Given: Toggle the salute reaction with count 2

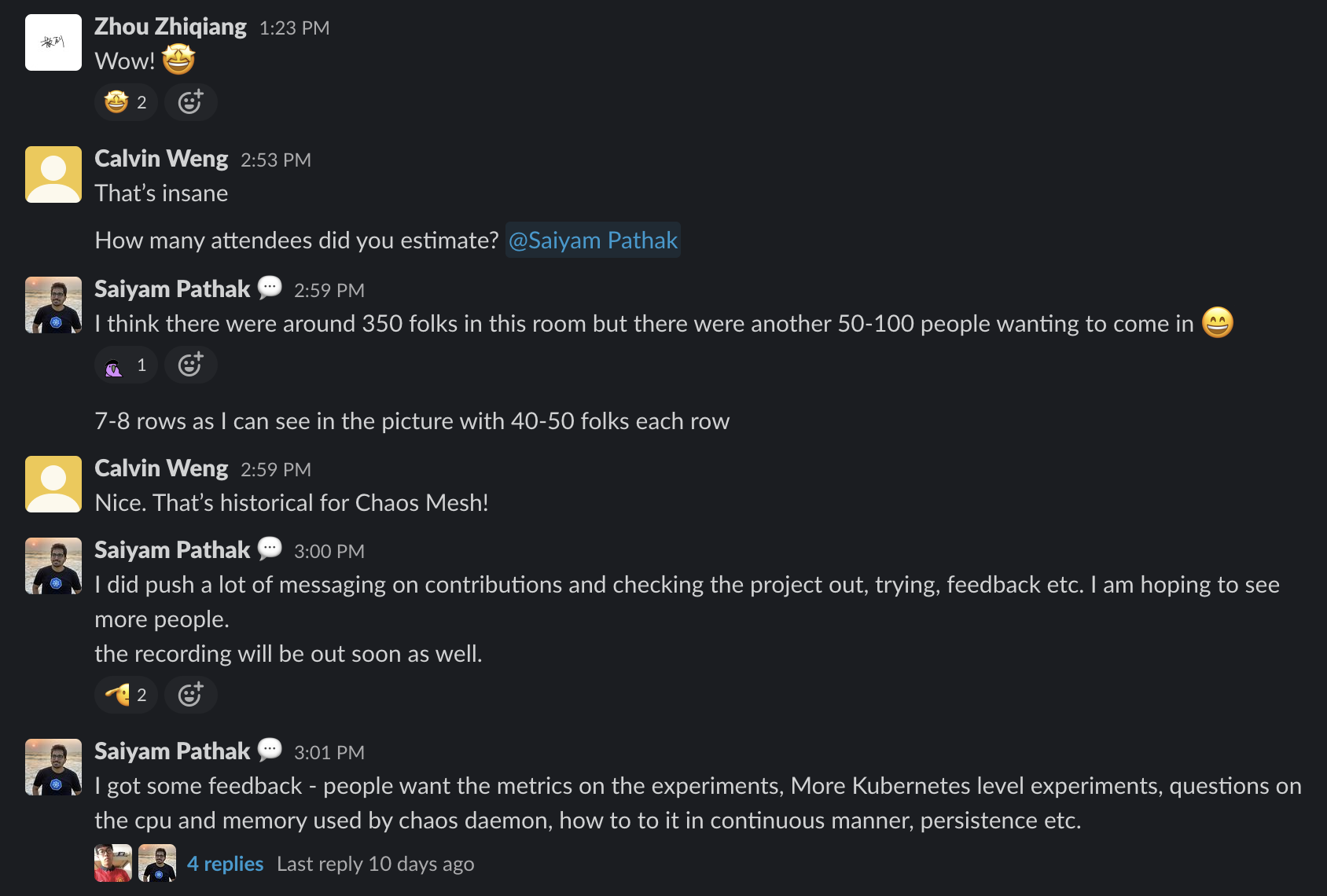Looking at the screenshot, I should coord(126,695).
